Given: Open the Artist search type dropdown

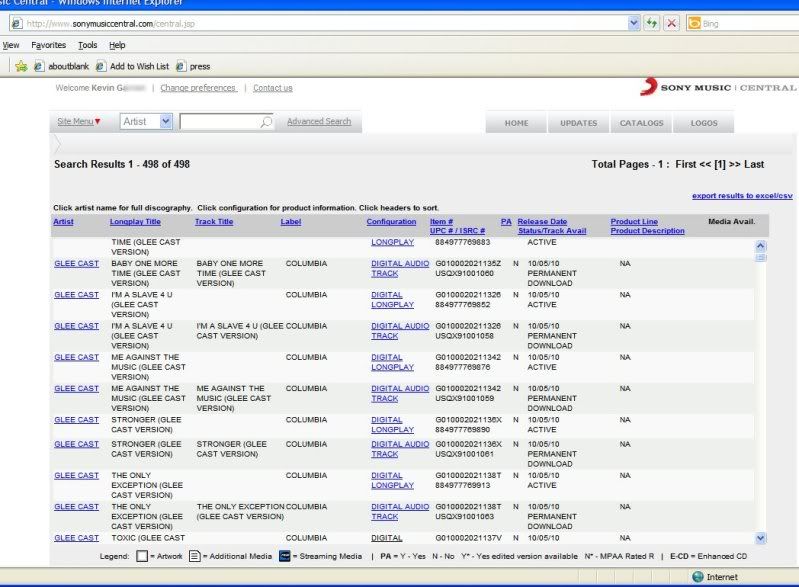Looking at the screenshot, I should pyautogui.click(x=146, y=121).
